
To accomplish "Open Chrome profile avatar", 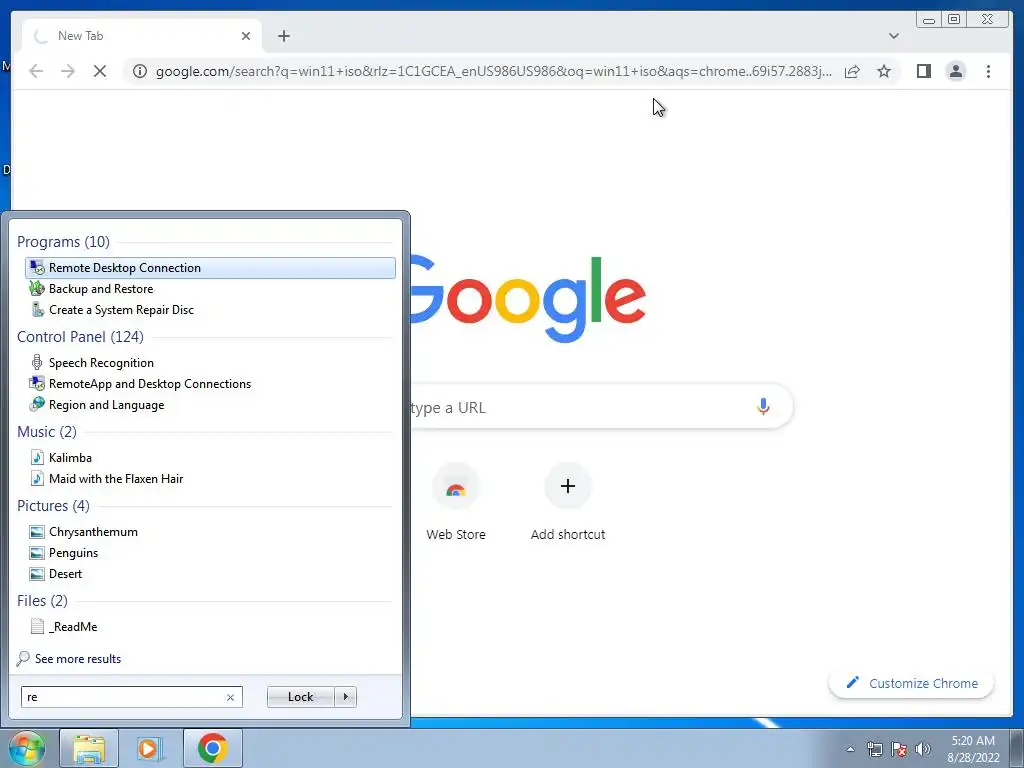I will coord(955,71).
